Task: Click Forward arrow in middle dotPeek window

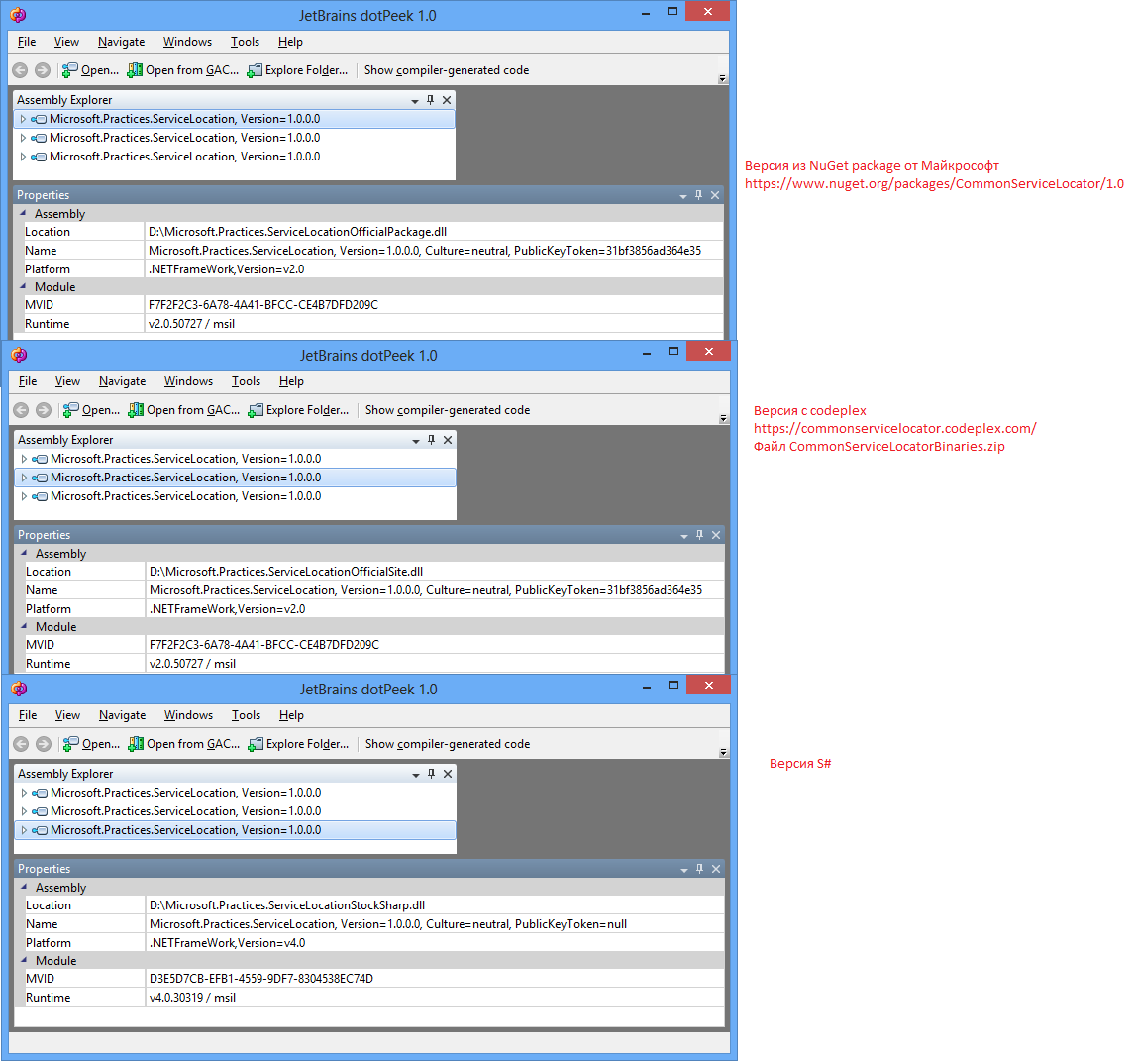Action: pos(44,410)
